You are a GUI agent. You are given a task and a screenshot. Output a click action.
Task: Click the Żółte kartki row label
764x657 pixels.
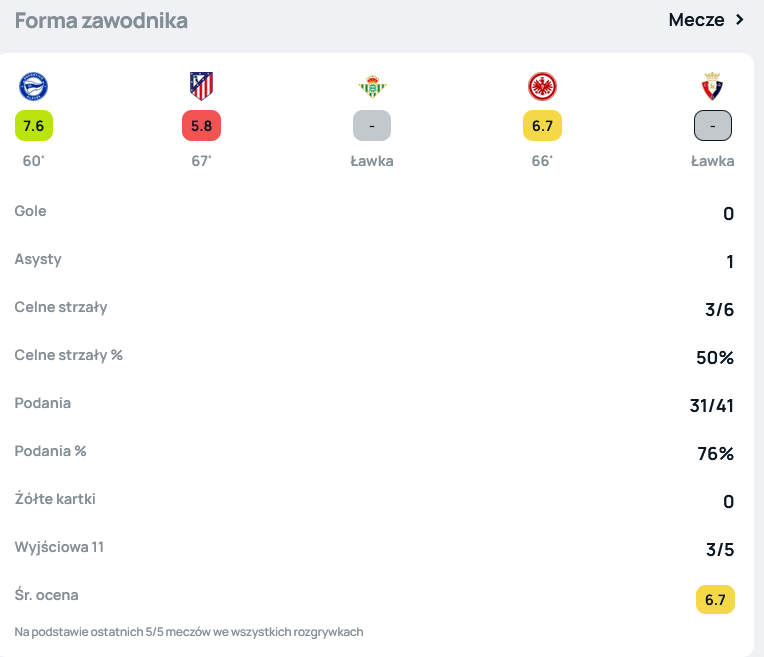(55, 499)
